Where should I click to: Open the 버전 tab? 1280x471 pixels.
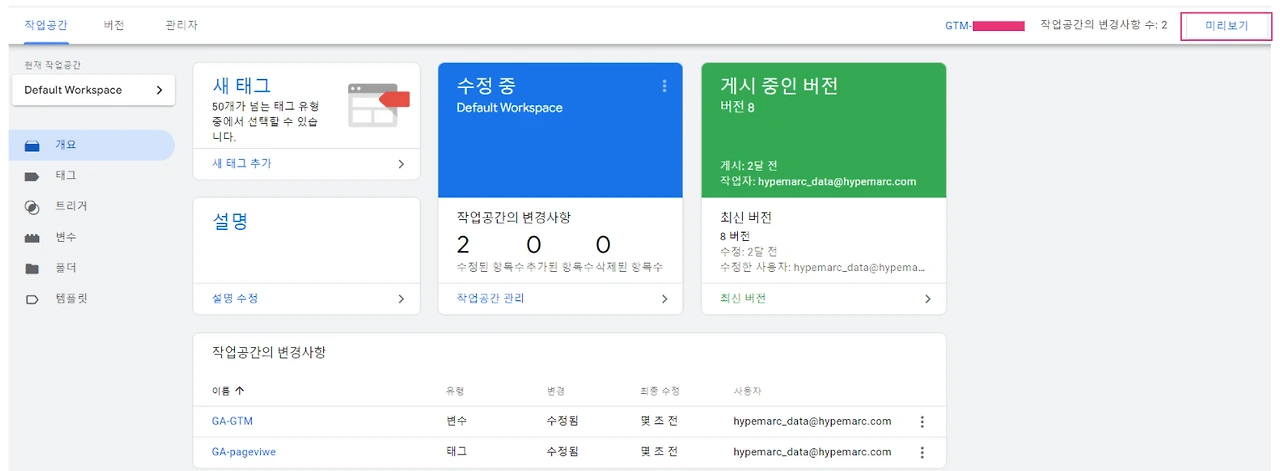click(114, 25)
